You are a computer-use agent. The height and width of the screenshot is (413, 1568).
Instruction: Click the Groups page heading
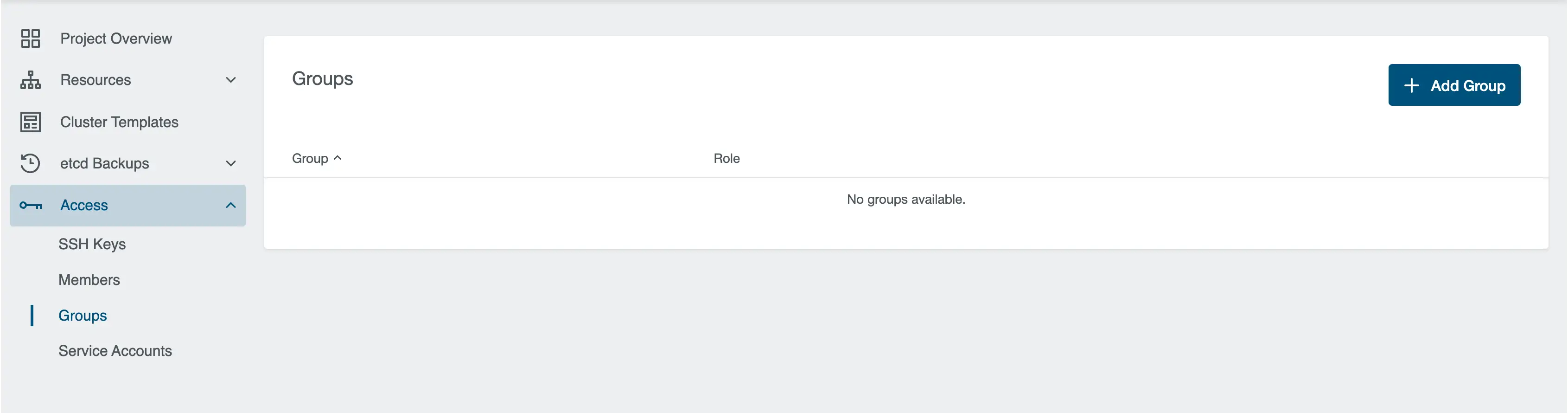pos(323,78)
